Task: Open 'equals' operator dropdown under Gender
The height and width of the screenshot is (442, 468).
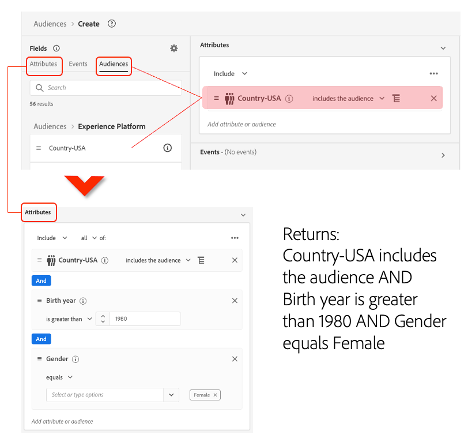Action: pos(59,377)
